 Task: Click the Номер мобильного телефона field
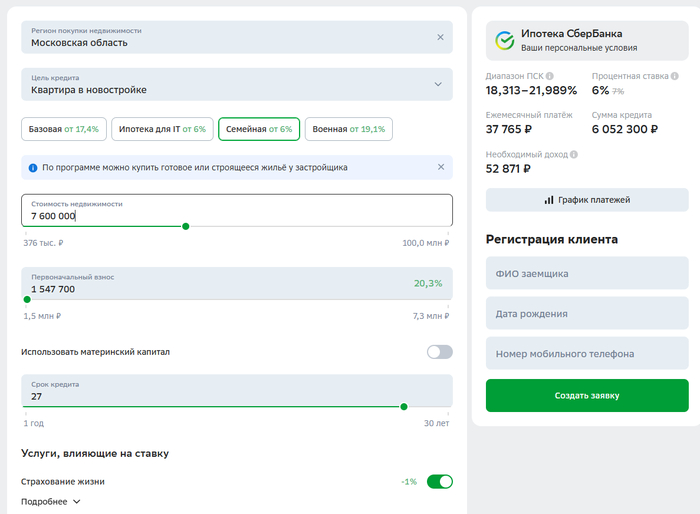[587, 354]
